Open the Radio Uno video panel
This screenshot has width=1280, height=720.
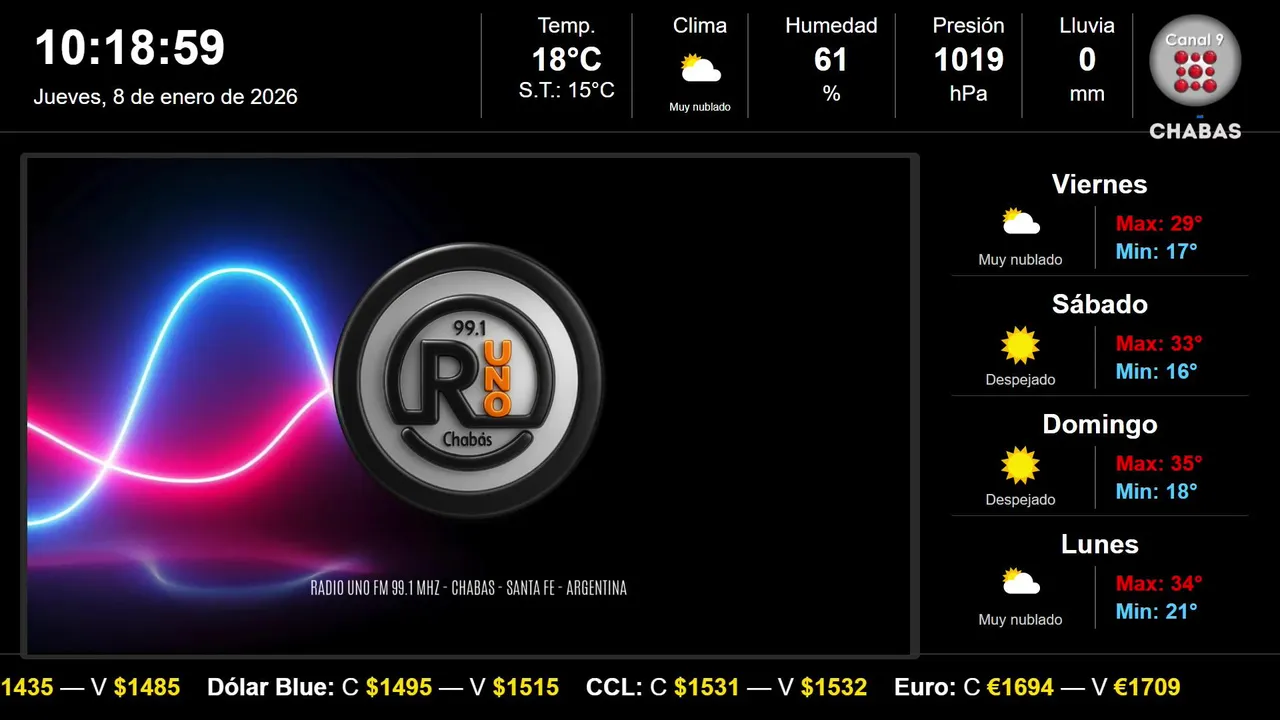(469, 405)
